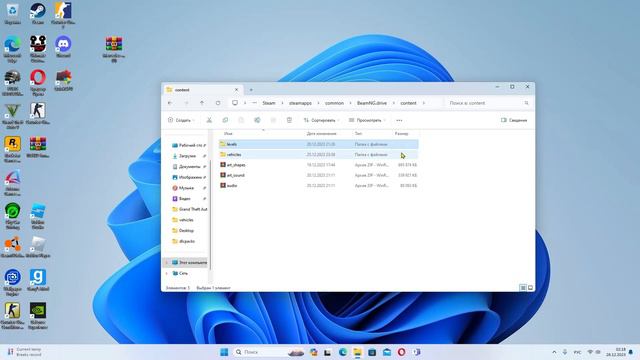Viewport: 640px width, 360px height.
Task: Delete the selected item with trash icon
Action: coord(289,120)
